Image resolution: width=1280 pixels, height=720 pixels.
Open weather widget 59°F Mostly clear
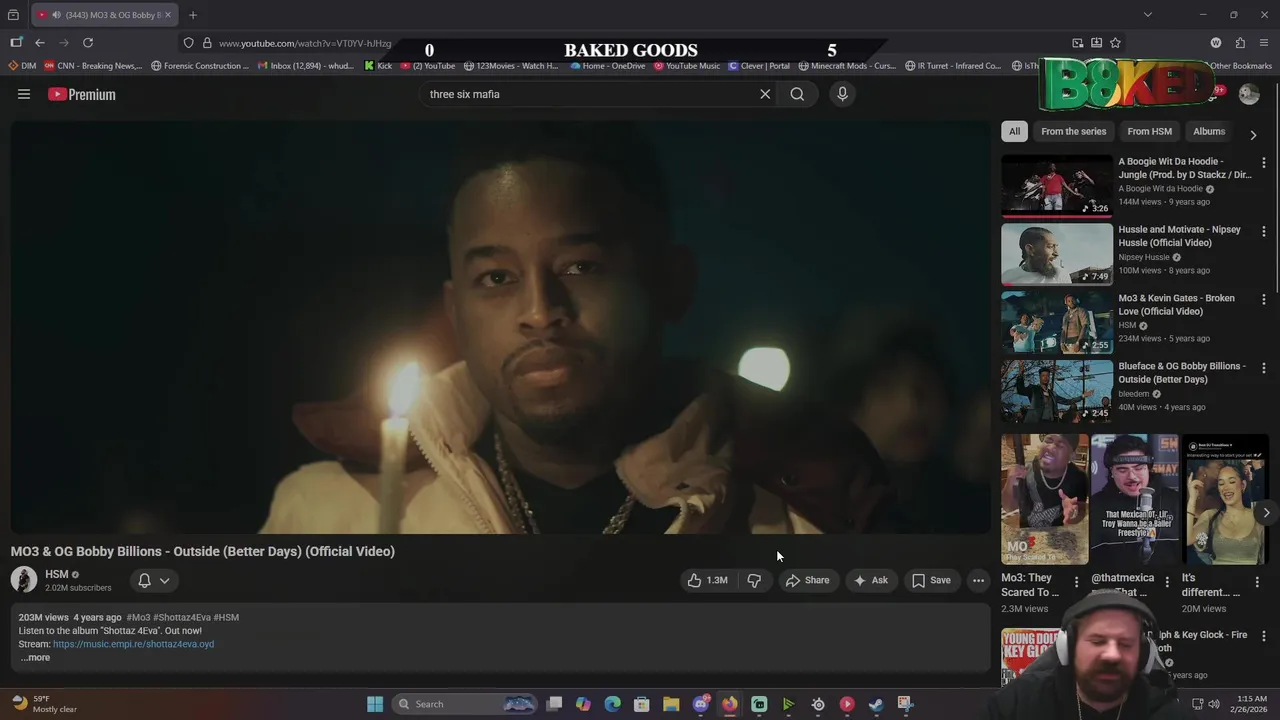click(44, 704)
